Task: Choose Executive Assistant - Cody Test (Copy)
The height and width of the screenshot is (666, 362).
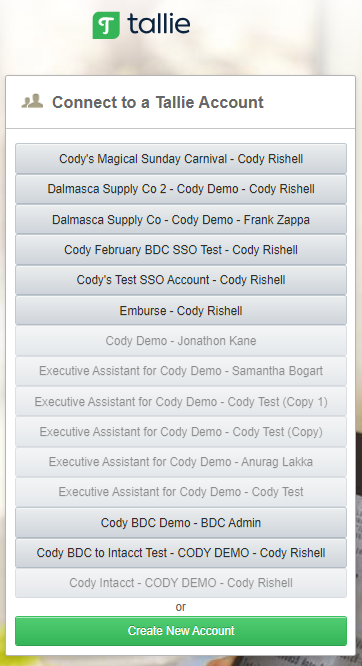Action: (181, 432)
